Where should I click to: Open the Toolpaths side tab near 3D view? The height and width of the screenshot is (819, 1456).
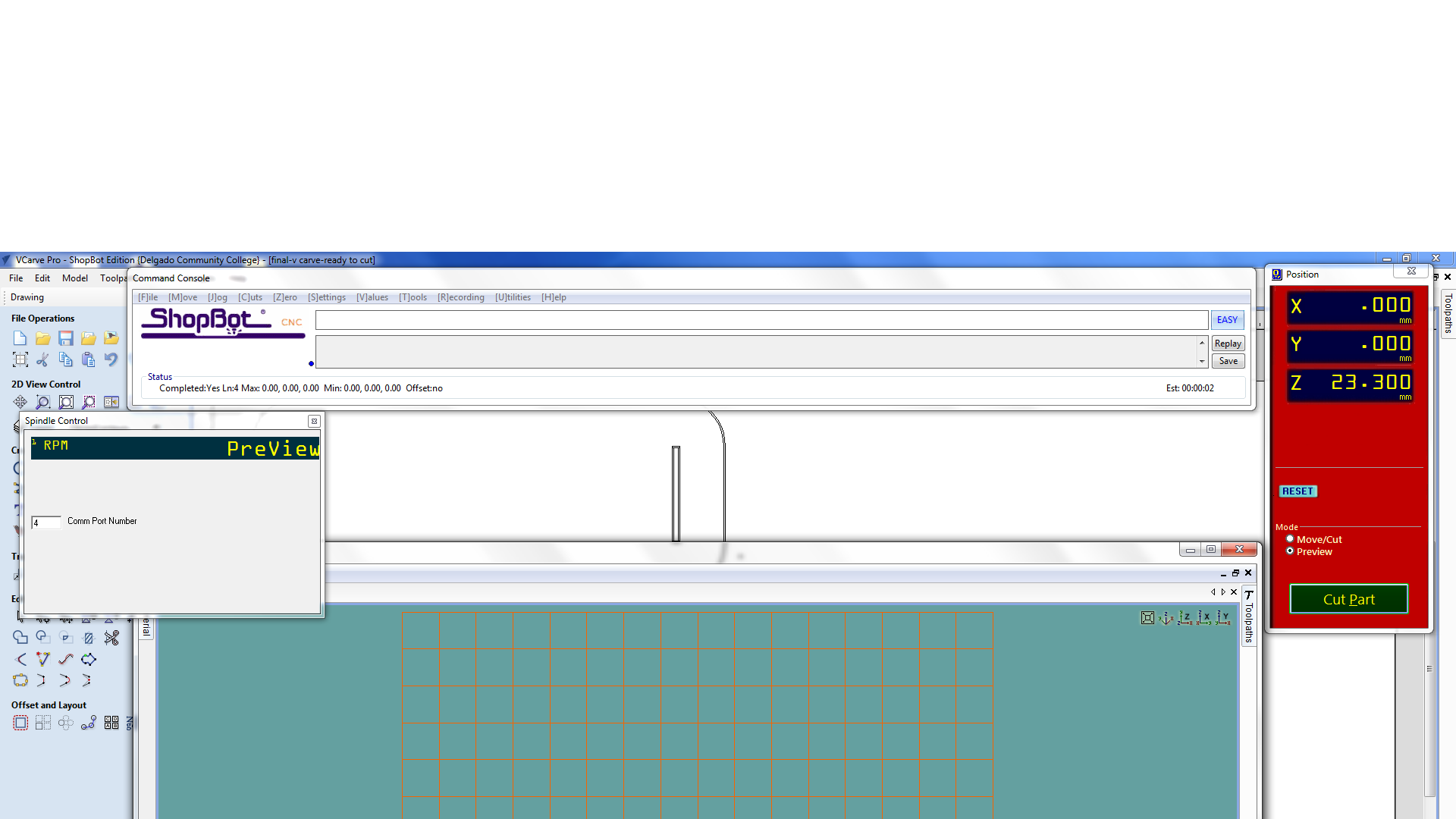click(1249, 617)
